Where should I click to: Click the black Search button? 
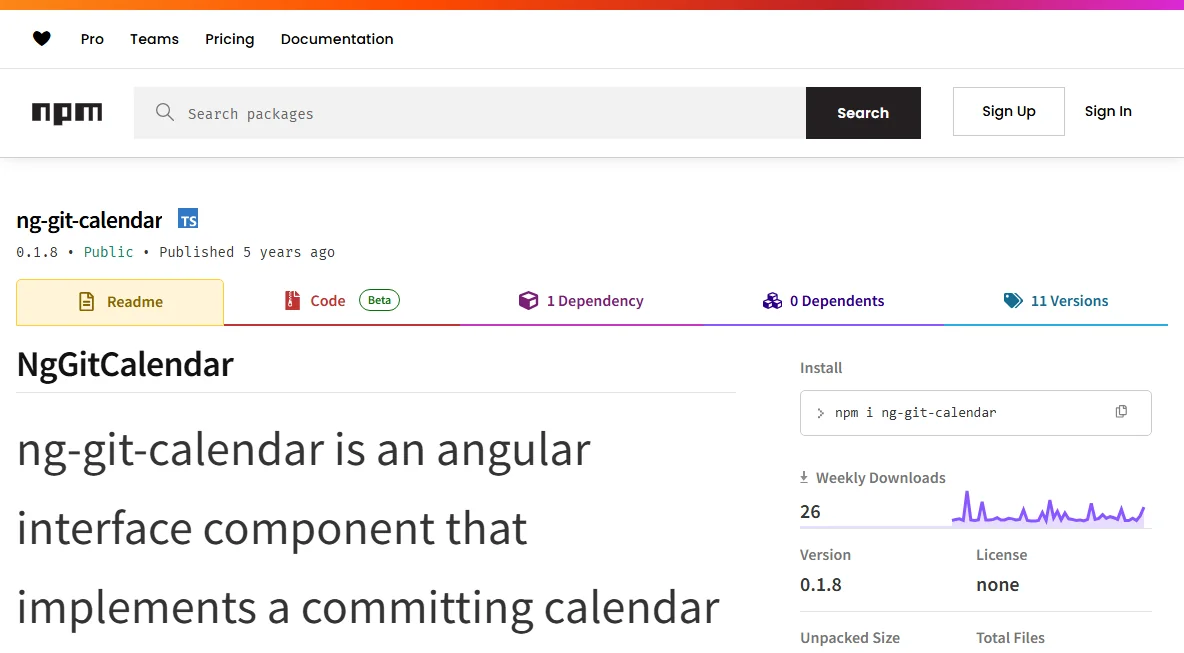click(x=863, y=112)
